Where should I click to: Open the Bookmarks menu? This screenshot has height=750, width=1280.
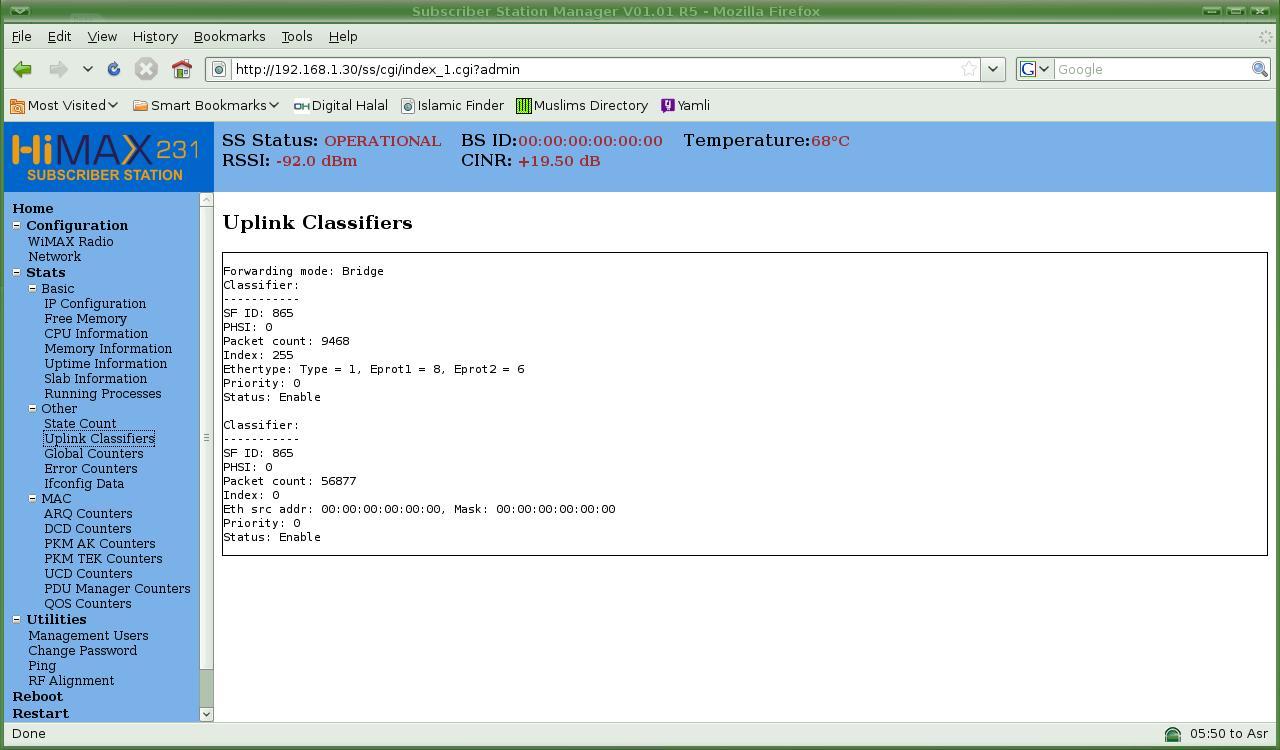[x=229, y=36]
